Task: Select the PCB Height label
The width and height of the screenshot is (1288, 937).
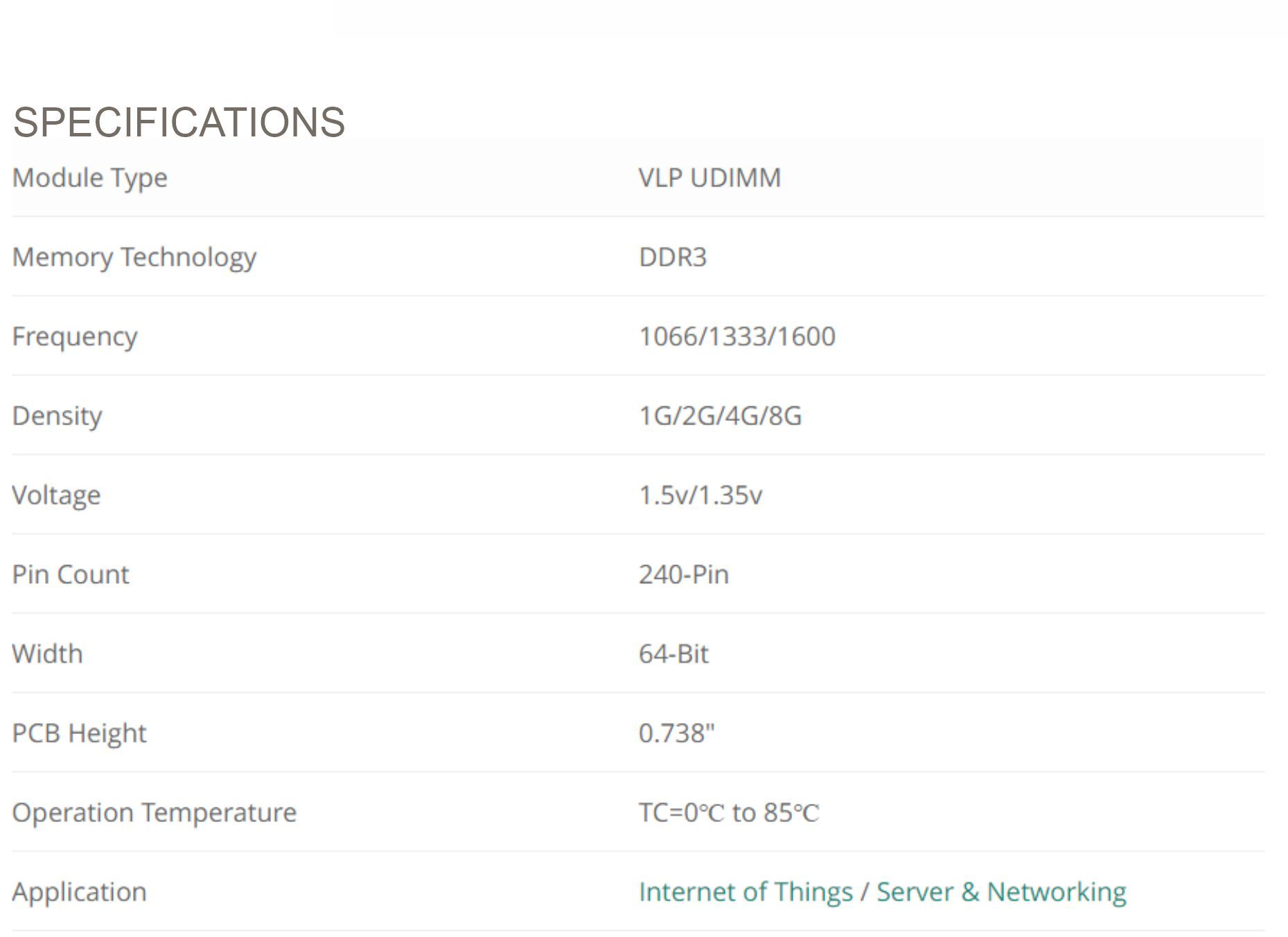Action: [80, 734]
